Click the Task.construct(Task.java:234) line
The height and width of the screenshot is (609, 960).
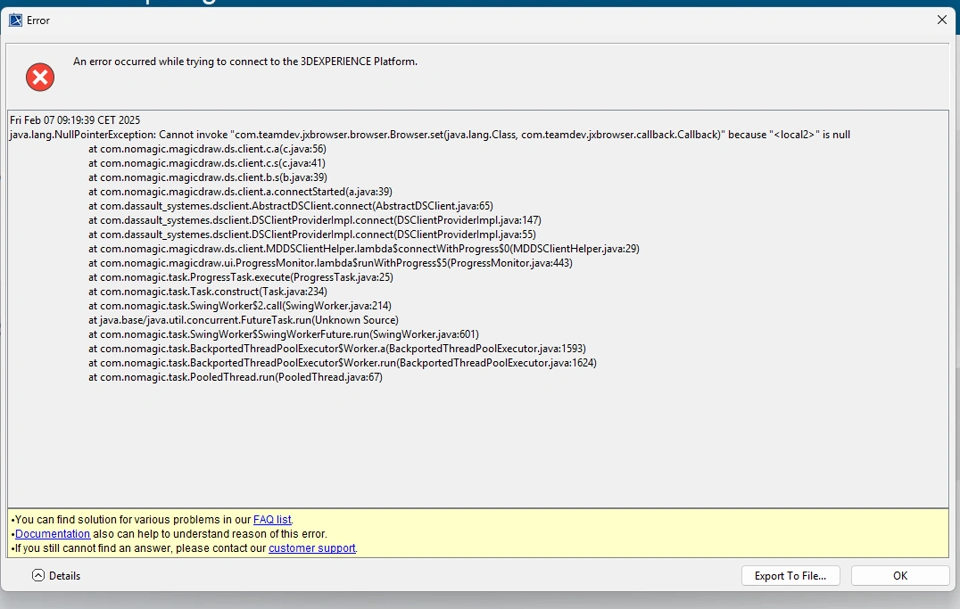[208, 291]
